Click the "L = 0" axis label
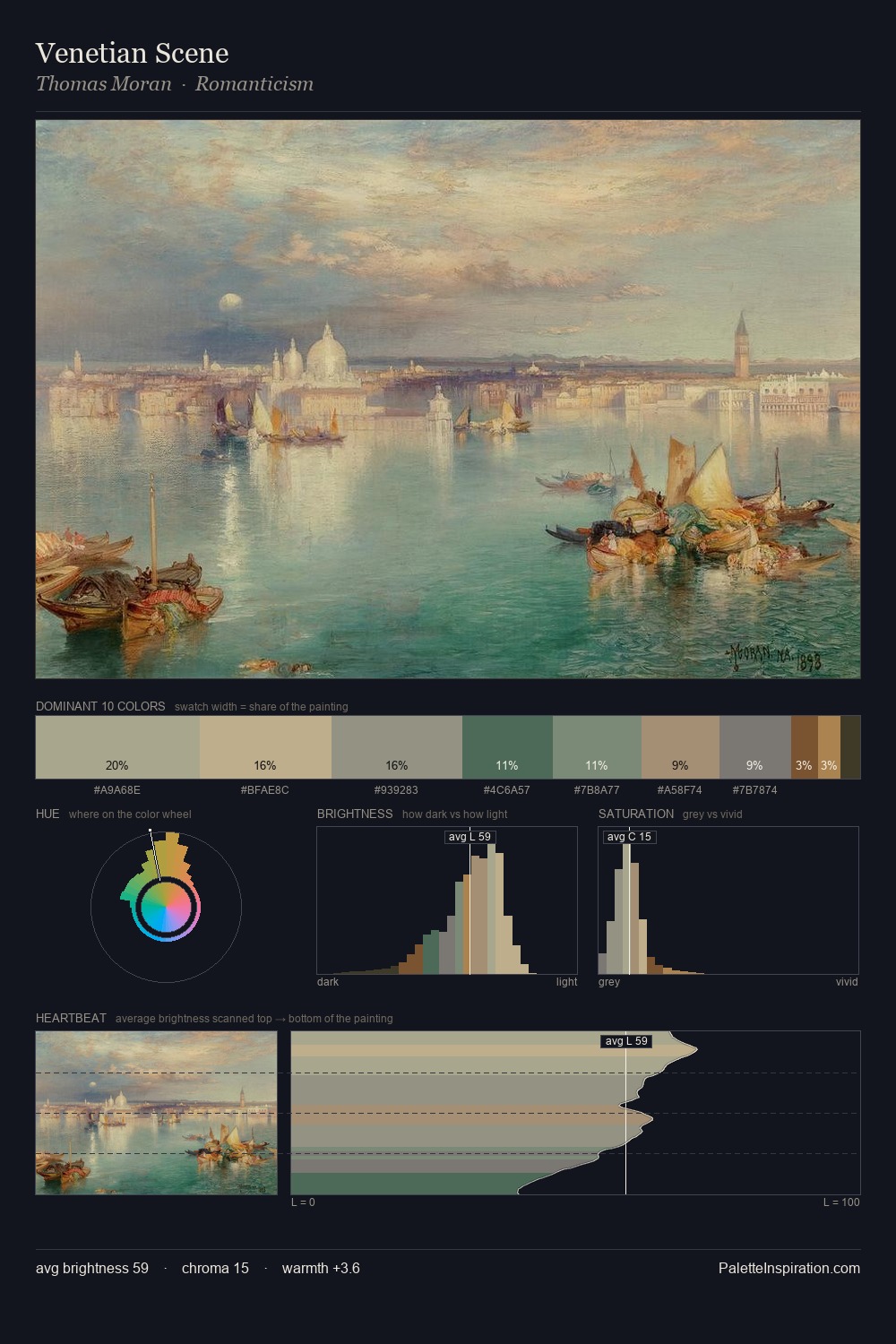896x1344 pixels. click(x=303, y=1202)
